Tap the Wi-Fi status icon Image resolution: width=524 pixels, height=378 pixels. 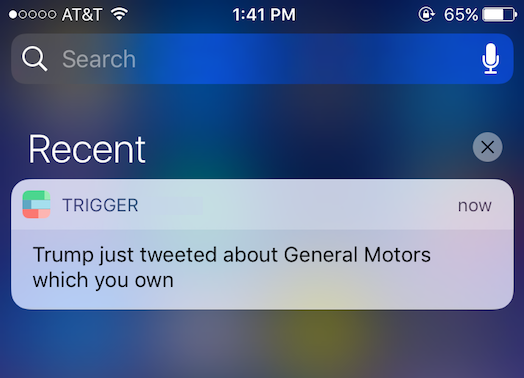pyautogui.click(x=119, y=14)
